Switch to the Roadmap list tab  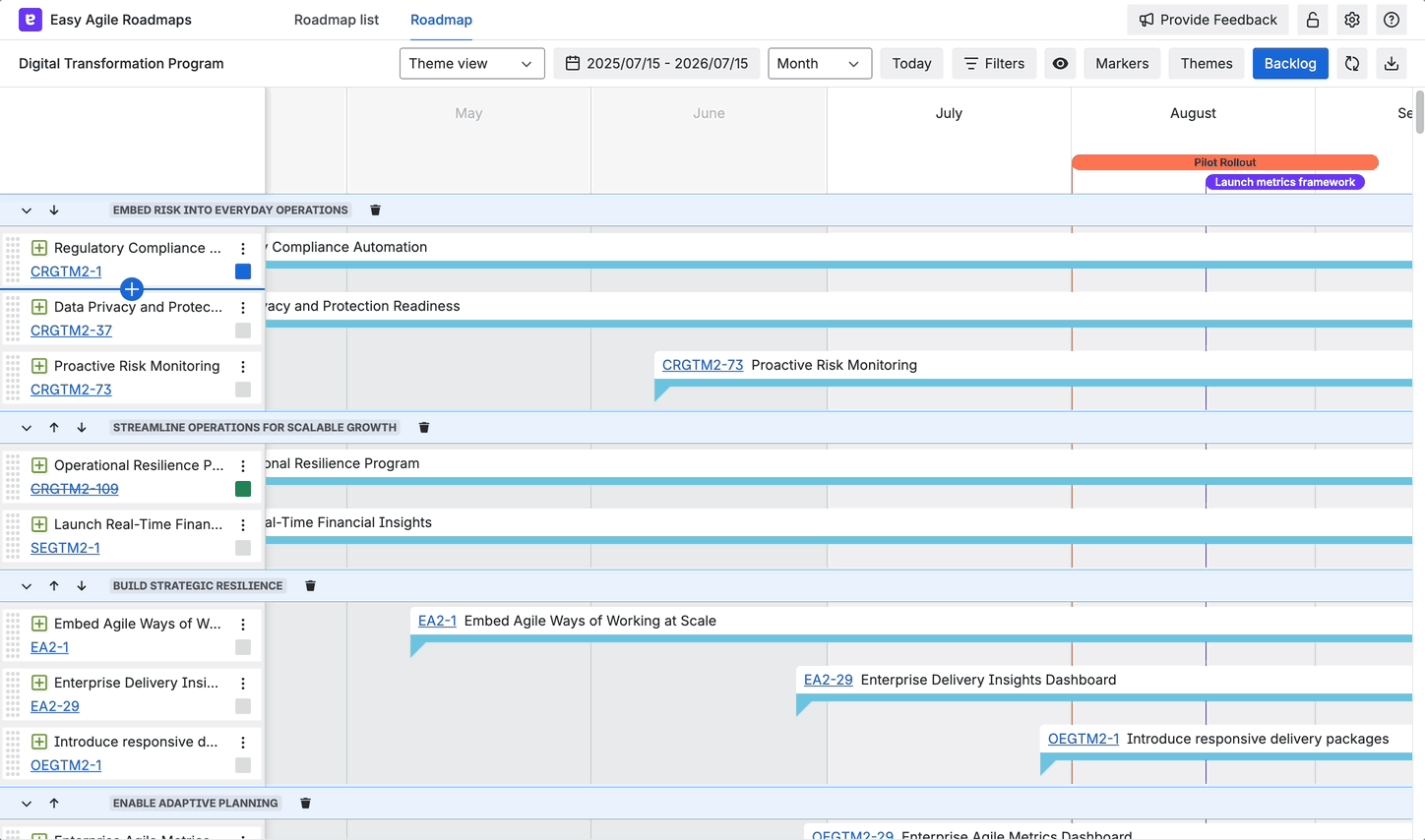tap(336, 20)
